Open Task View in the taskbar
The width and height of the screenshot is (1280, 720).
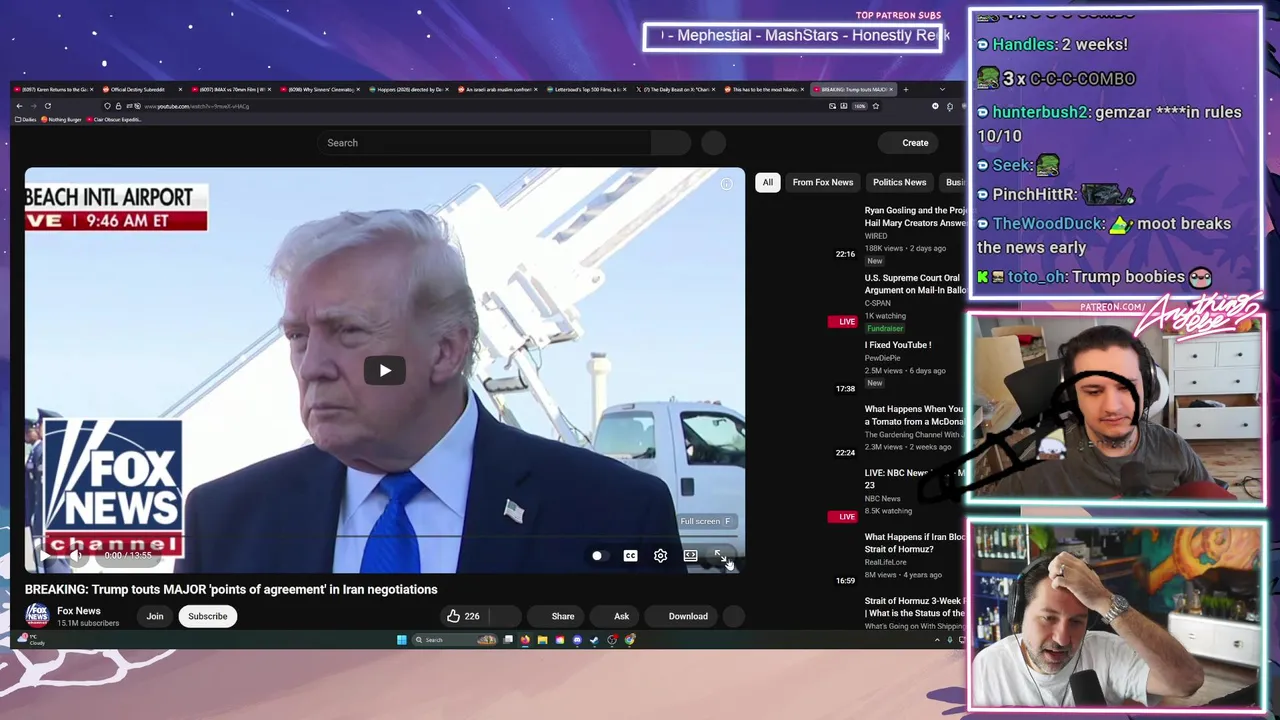coord(508,640)
